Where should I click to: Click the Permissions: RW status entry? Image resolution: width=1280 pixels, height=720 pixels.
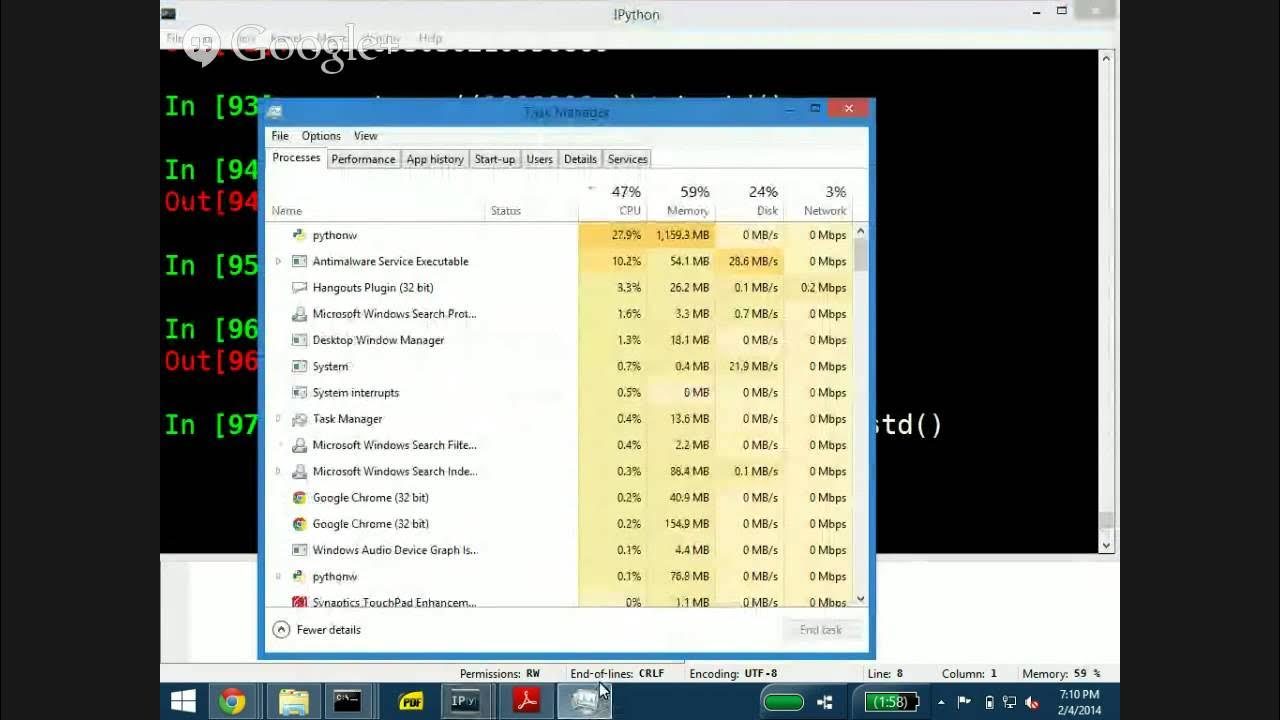500,674
